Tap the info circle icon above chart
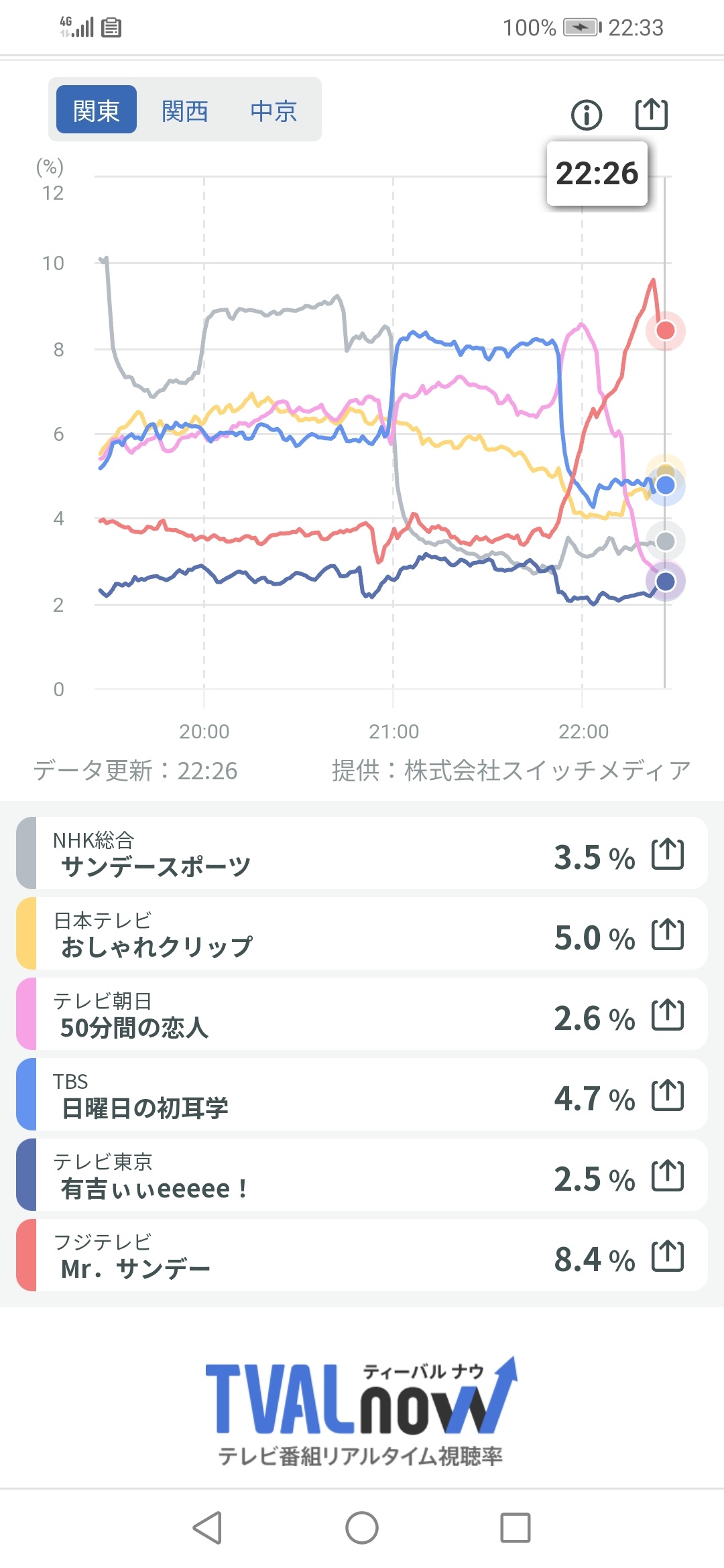Image resolution: width=724 pixels, height=1568 pixels. 587,115
